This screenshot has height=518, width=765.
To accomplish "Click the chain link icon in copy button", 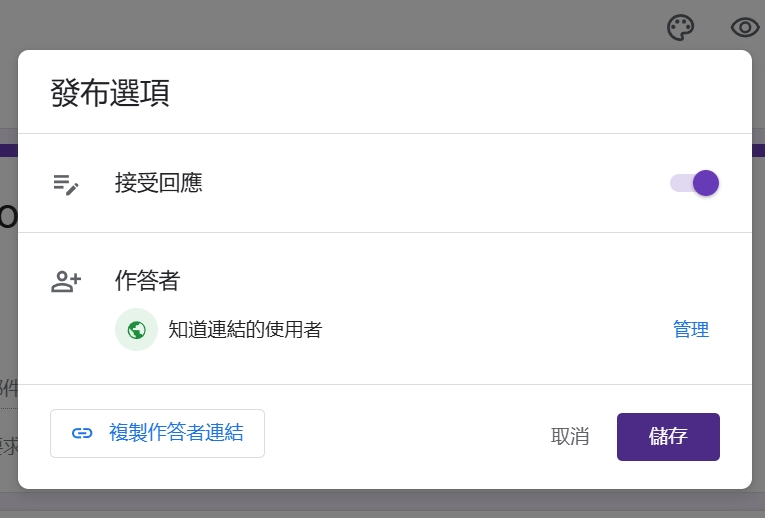I will (82, 433).
